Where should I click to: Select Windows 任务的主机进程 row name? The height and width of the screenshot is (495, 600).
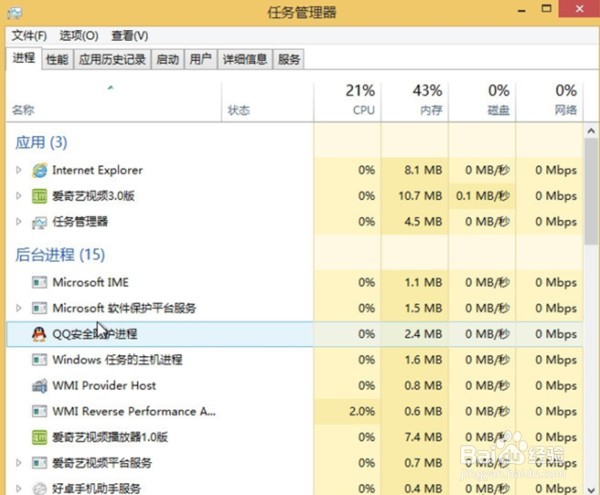point(117,360)
